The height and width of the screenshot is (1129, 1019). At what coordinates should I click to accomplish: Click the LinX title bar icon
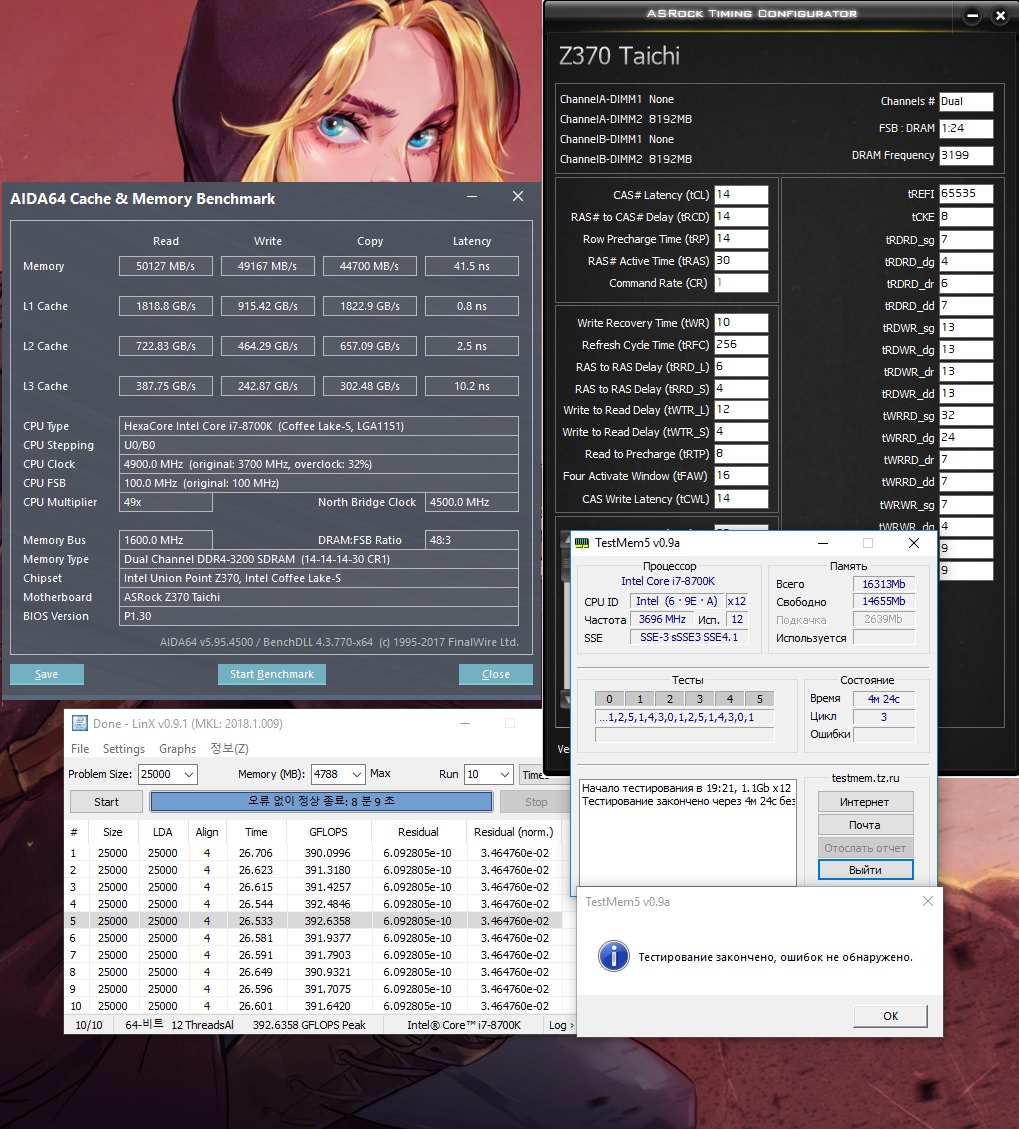point(80,723)
